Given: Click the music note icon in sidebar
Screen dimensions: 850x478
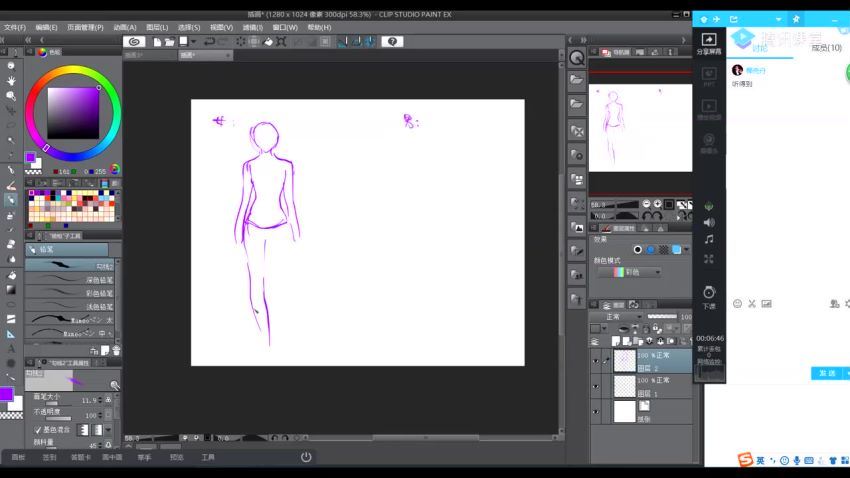Looking at the screenshot, I should tap(709, 240).
